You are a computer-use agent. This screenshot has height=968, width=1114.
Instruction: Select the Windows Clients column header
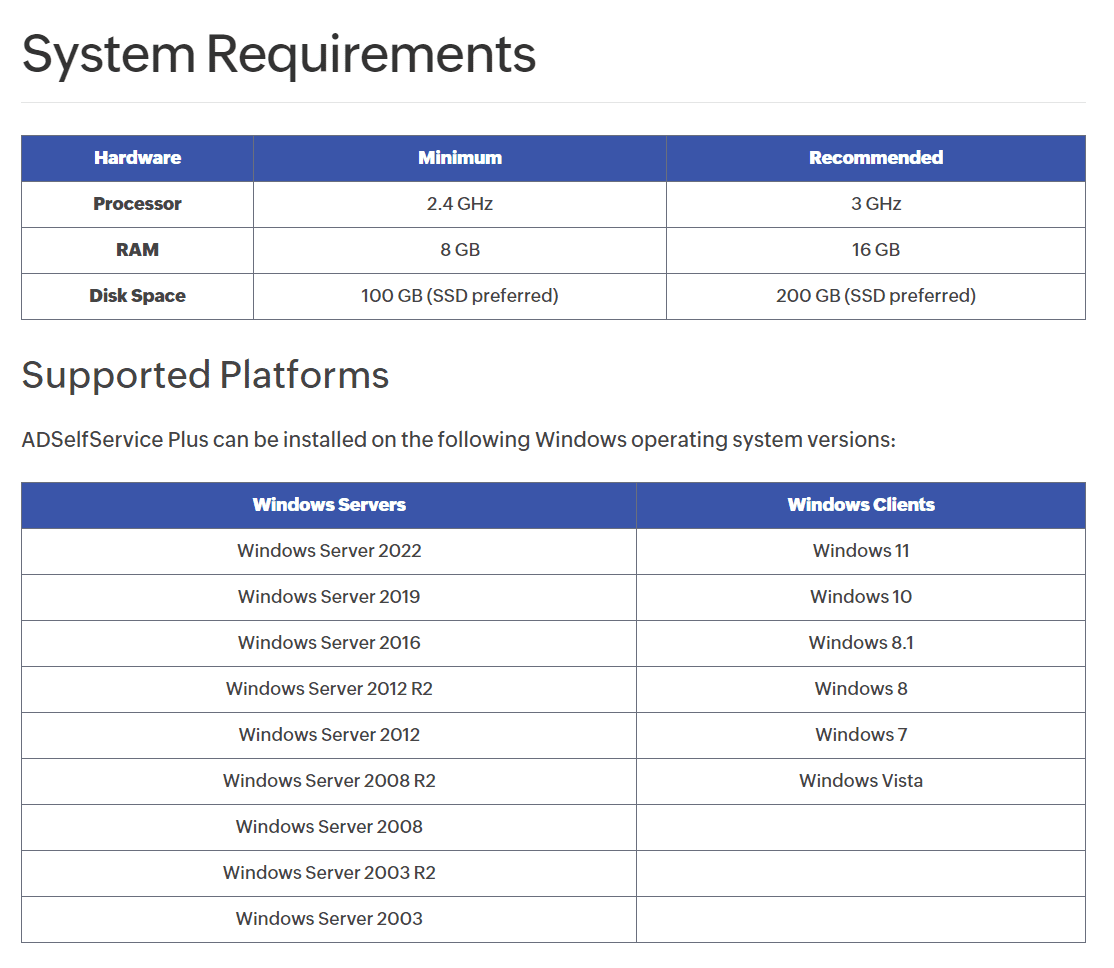861,505
